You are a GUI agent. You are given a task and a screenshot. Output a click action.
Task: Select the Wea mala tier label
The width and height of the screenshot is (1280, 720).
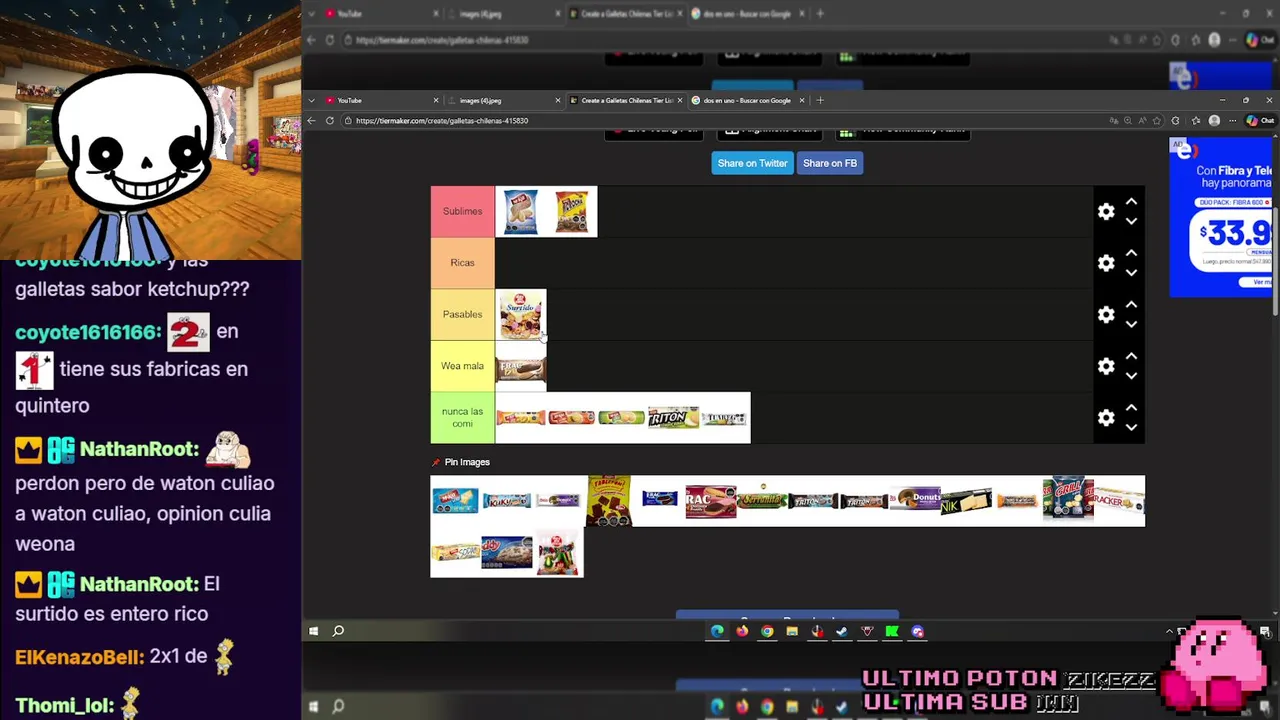pos(462,366)
